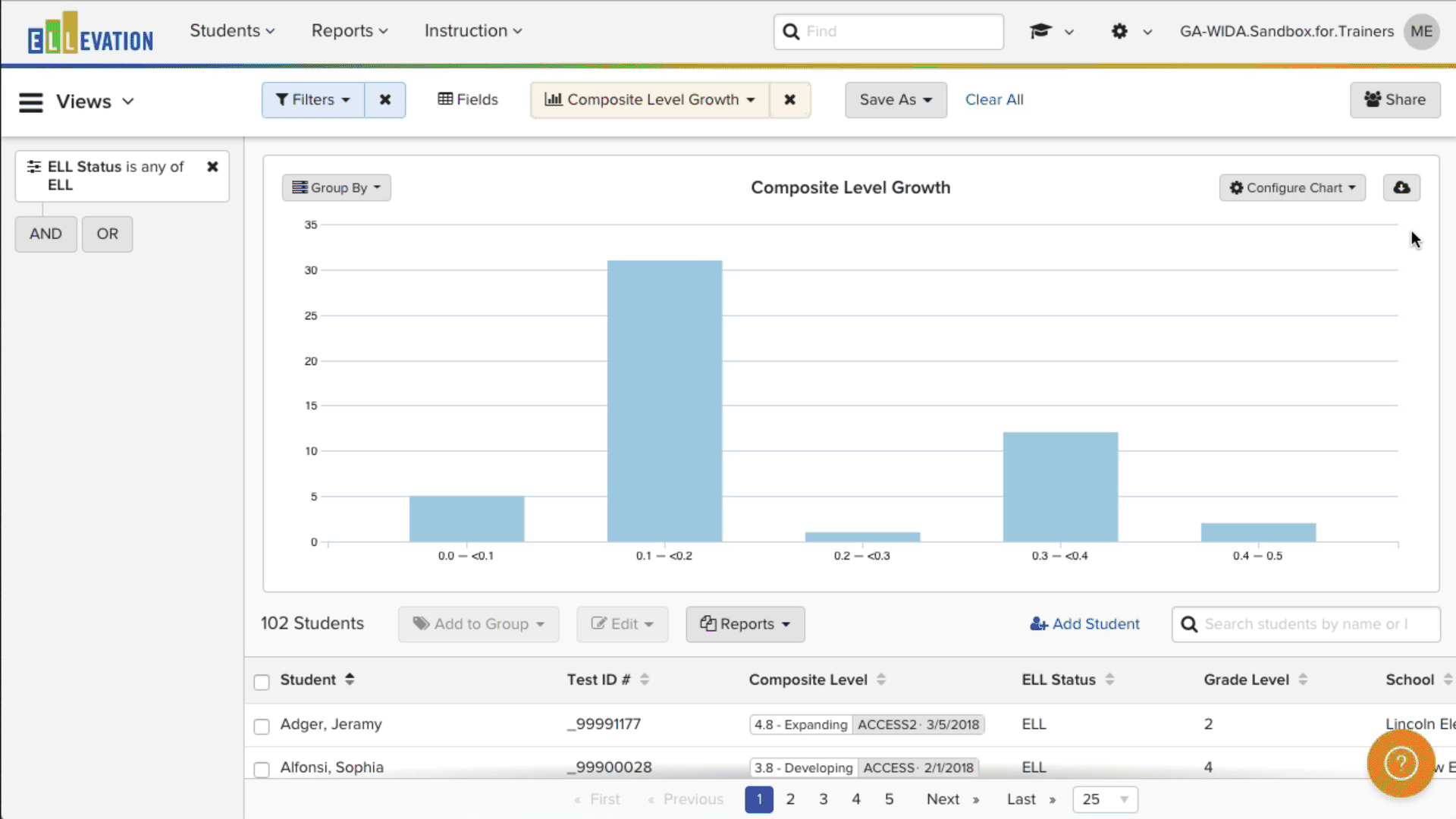Image resolution: width=1456 pixels, height=819 pixels.
Task: Toggle the select-all students checkbox
Action: tap(262, 682)
